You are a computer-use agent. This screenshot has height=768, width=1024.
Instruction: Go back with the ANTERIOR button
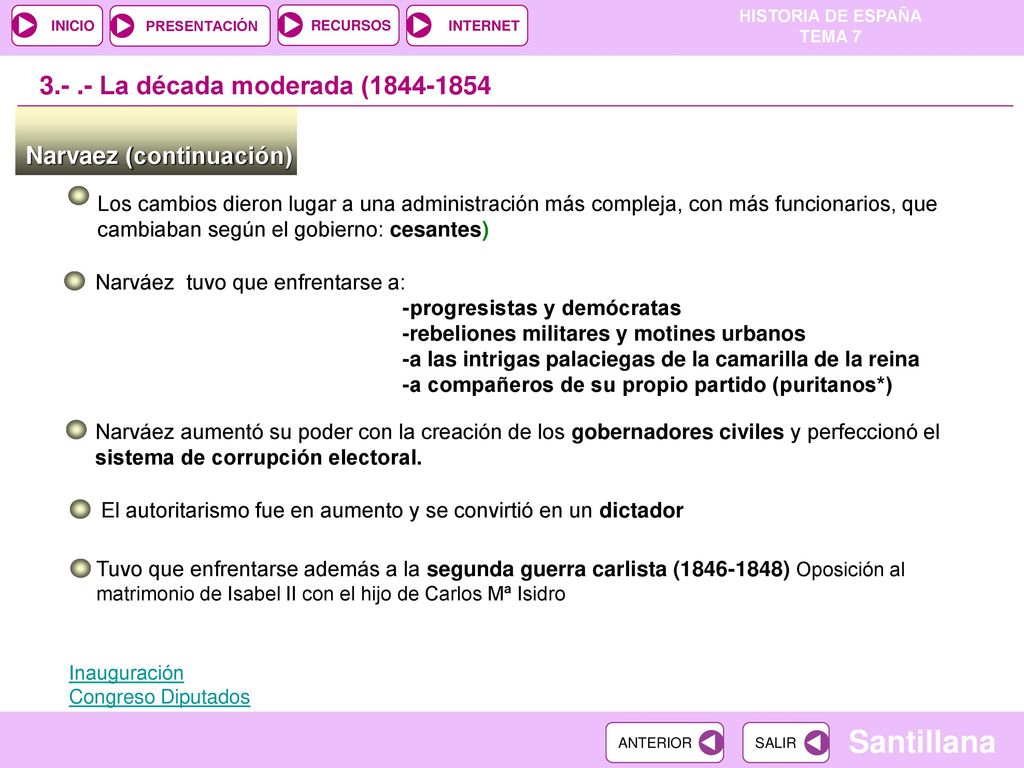pos(665,743)
